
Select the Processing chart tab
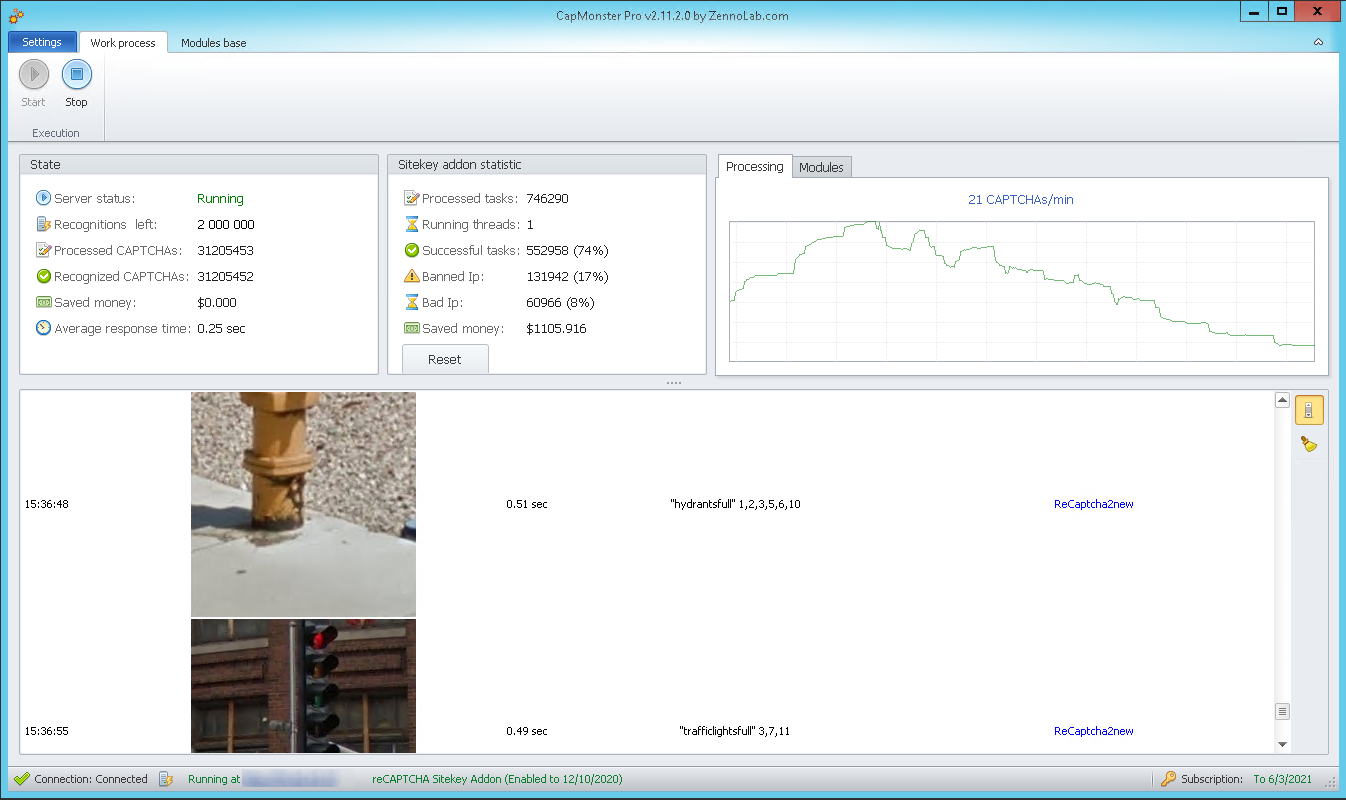[x=754, y=166]
